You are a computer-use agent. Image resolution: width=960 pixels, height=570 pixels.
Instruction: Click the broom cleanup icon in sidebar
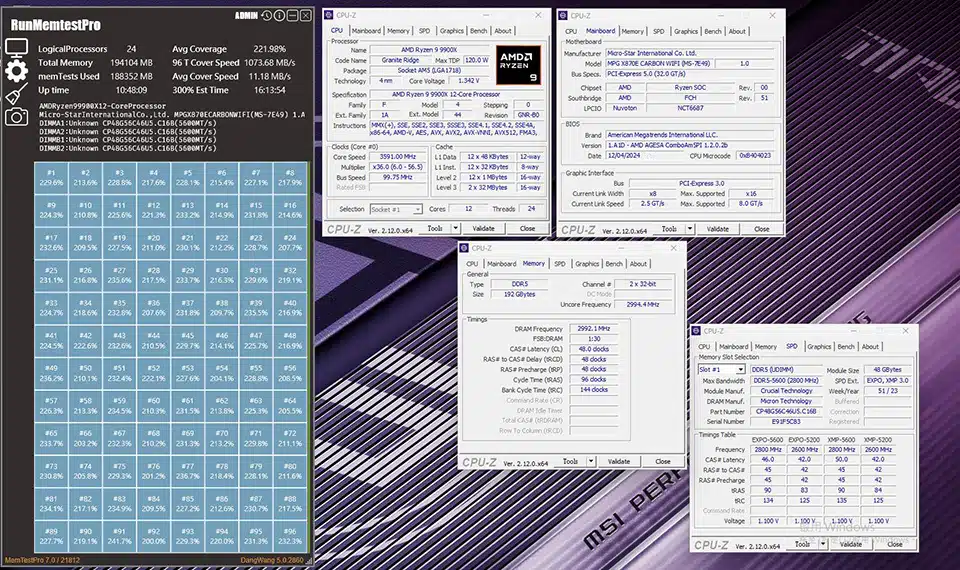[17, 94]
